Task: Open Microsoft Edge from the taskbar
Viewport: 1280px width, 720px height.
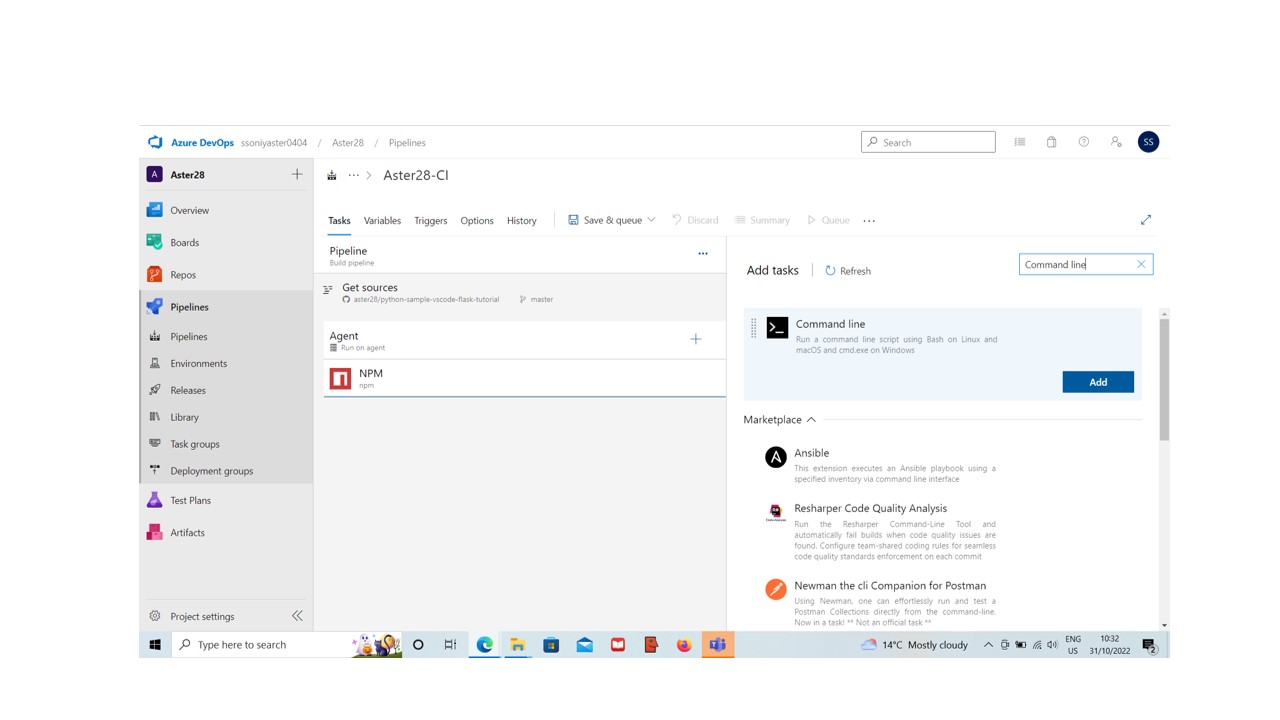Action: tap(485, 645)
